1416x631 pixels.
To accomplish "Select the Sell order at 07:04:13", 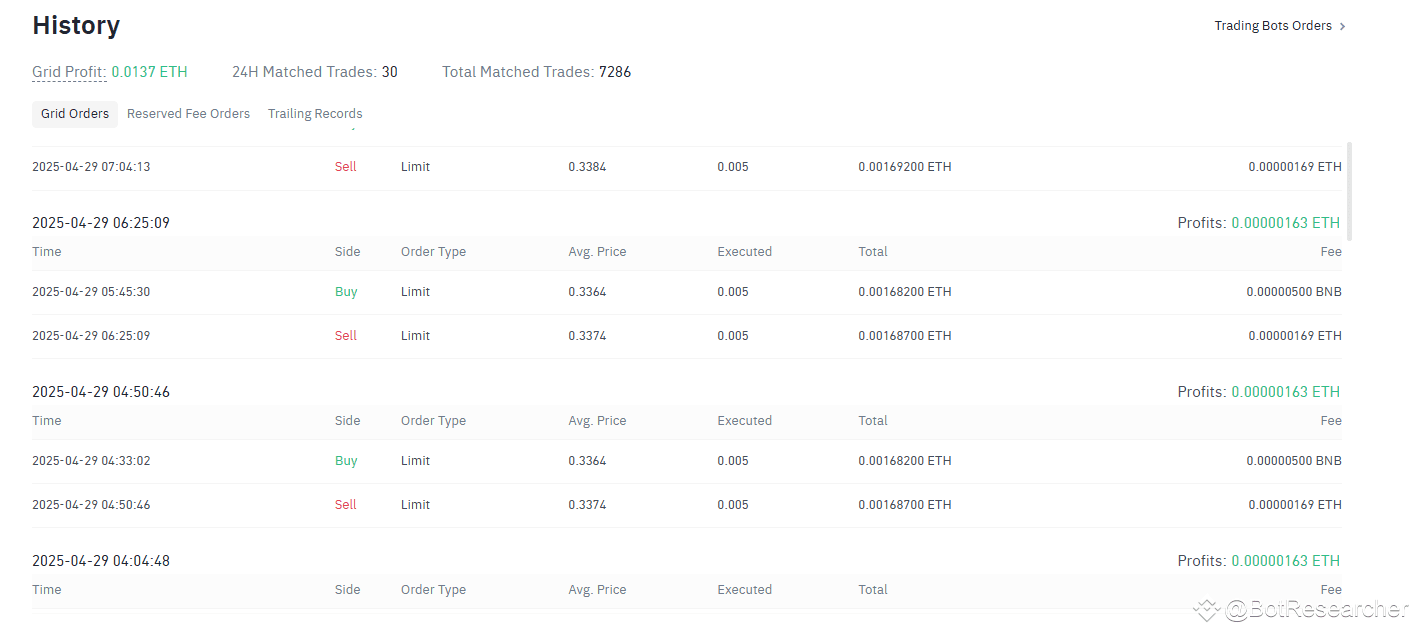I will (345, 167).
